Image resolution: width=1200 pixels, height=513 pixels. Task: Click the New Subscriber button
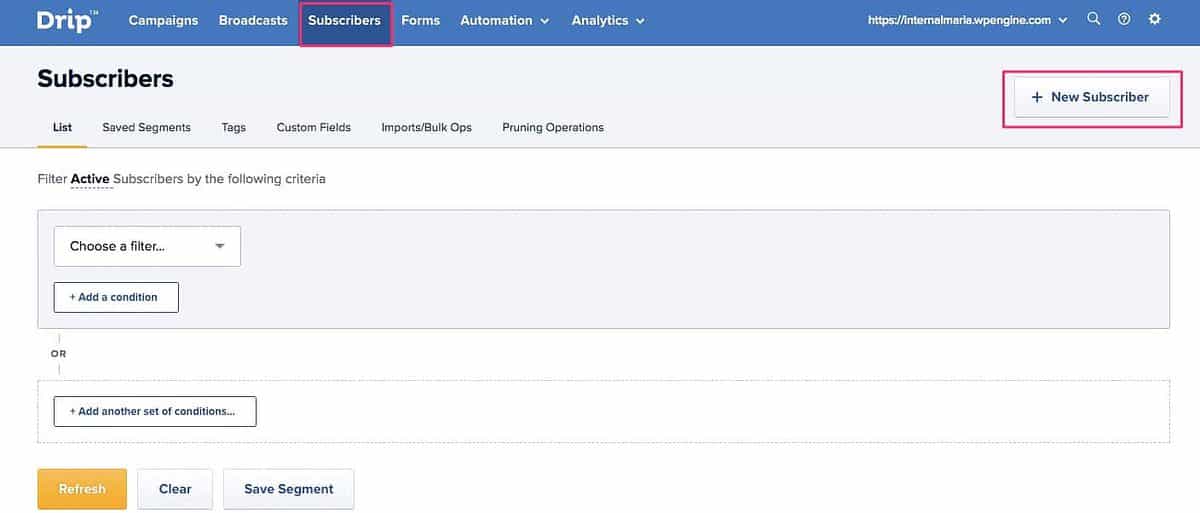click(1092, 97)
